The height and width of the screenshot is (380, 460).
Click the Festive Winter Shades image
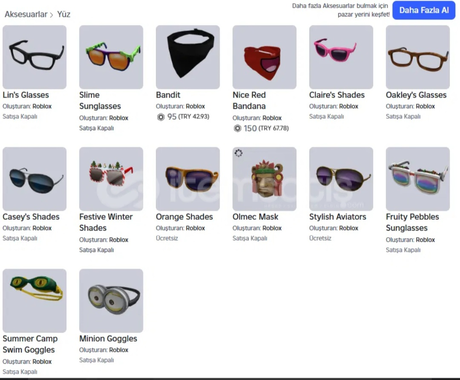[x=111, y=179]
